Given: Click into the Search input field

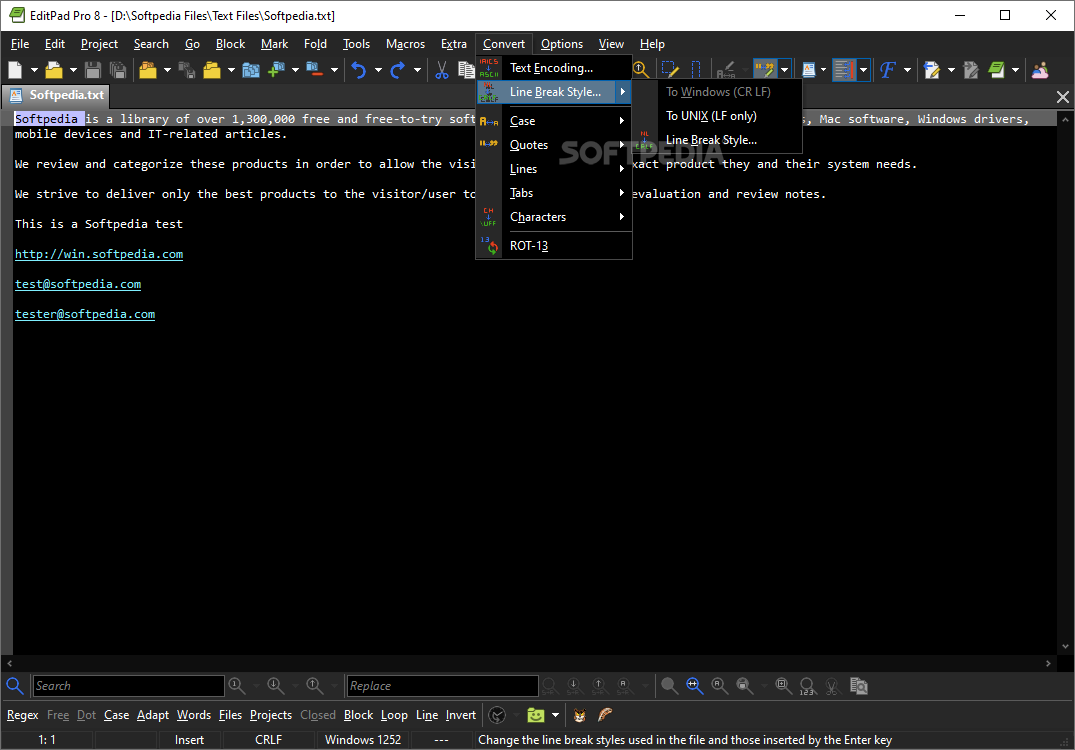Looking at the screenshot, I should tap(128, 686).
